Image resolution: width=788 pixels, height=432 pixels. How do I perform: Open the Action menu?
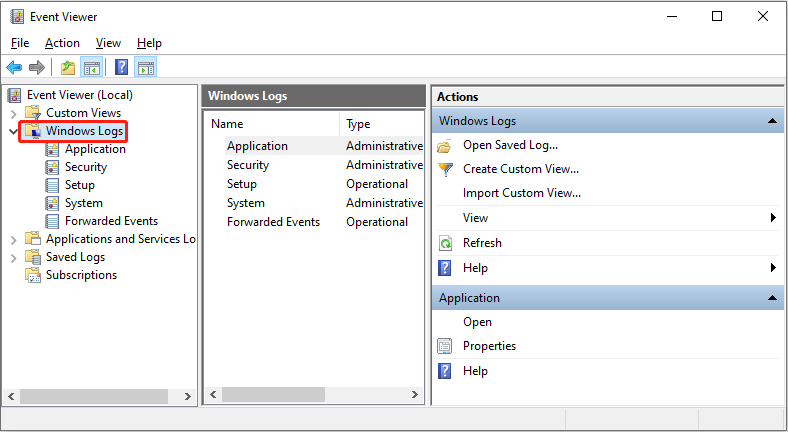pyautogui.click(x=62, y=43)
